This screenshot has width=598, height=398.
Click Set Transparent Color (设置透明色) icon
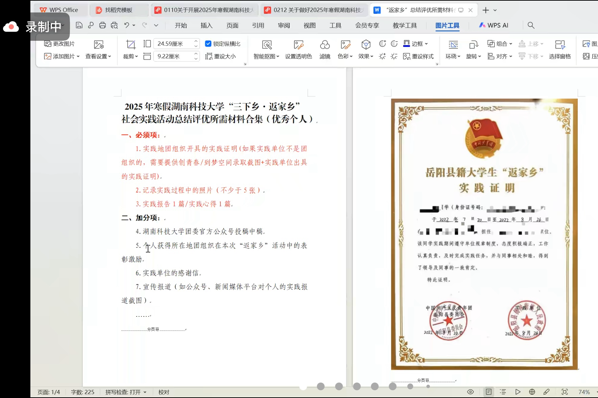pyautogui.click(x=298, y=45)
